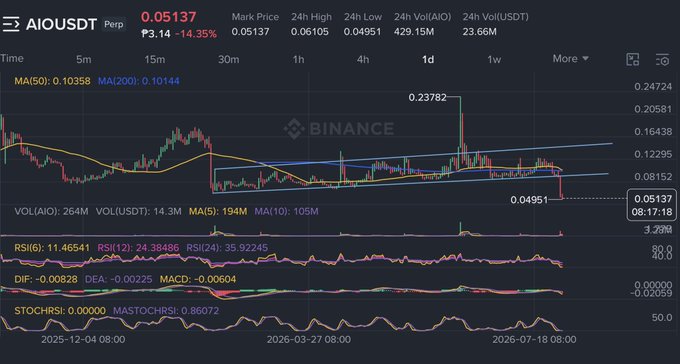Viewport: 680px width, 364px height.
Task: Click the RSI(12): 24.38486 label
Action: (138, 248)
